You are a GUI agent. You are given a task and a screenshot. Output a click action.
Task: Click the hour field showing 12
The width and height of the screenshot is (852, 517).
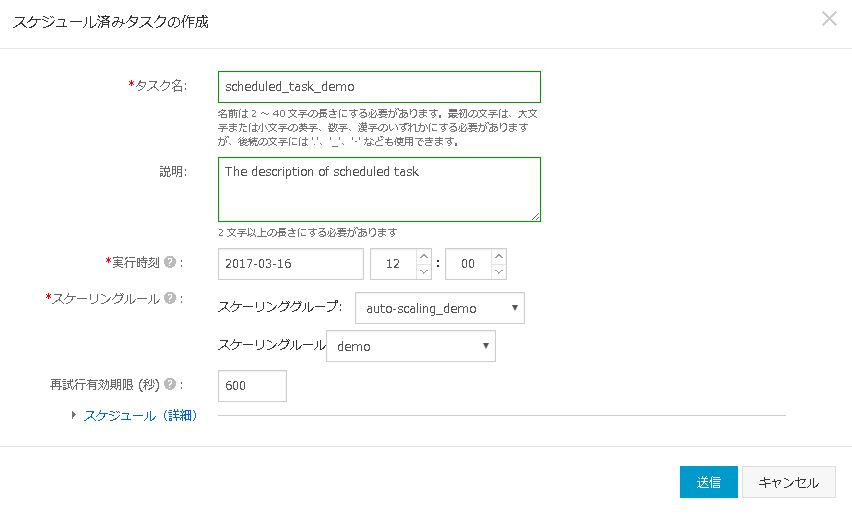[393, 264]
